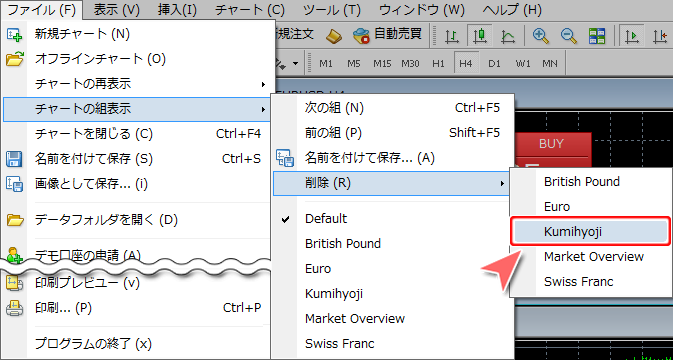The height and width of the screenshot is (360, 673).
Task: Delete the Market Overview profile
Action: click(x=591, y=257)
